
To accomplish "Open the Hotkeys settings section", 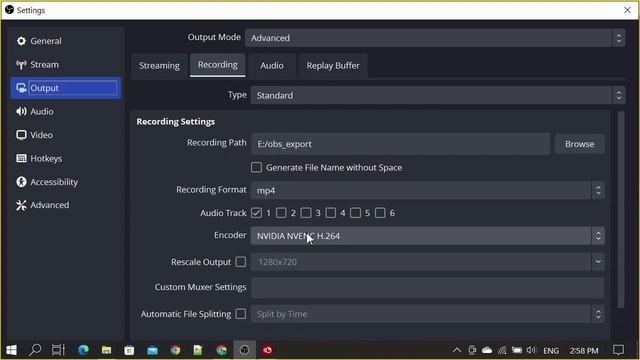I will coord(66,158).
